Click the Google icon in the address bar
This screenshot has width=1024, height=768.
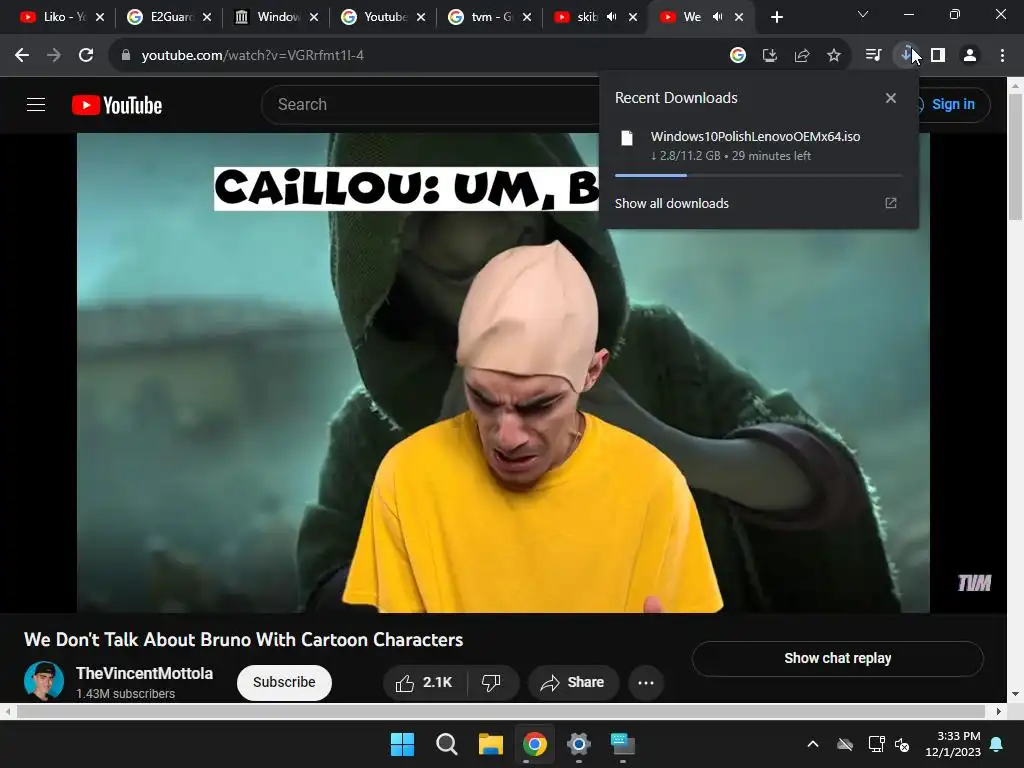737,56
